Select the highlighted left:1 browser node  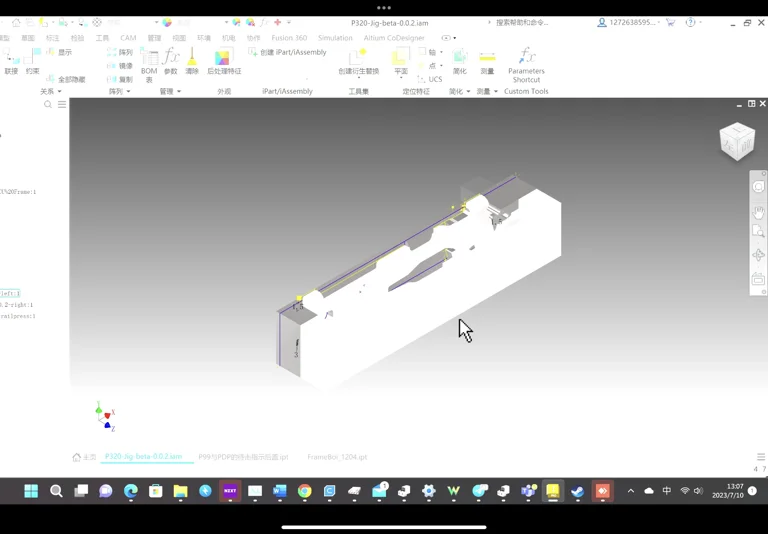(x=10, y=293)
